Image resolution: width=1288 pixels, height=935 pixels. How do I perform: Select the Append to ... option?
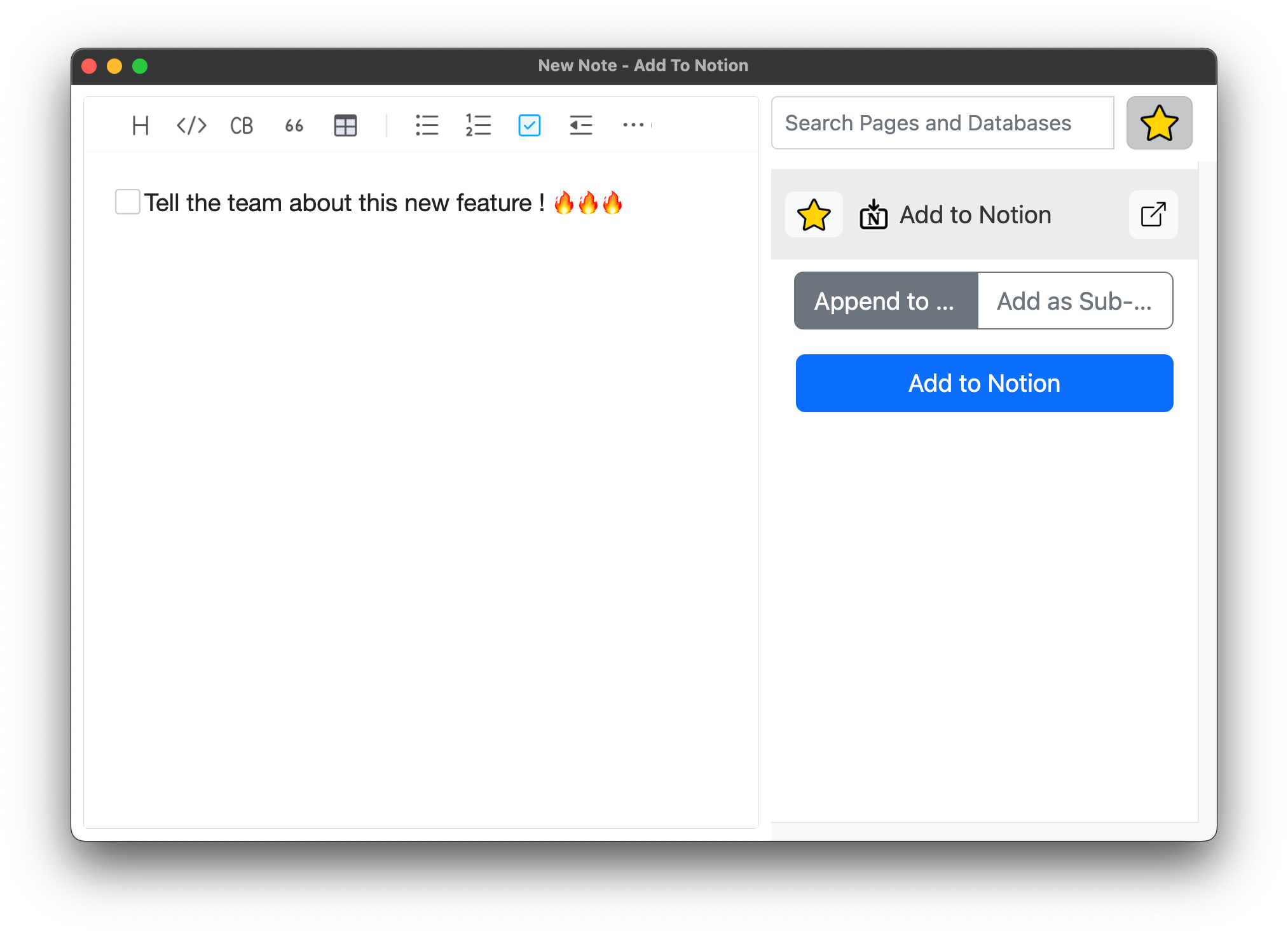click(x=886, y=301)
